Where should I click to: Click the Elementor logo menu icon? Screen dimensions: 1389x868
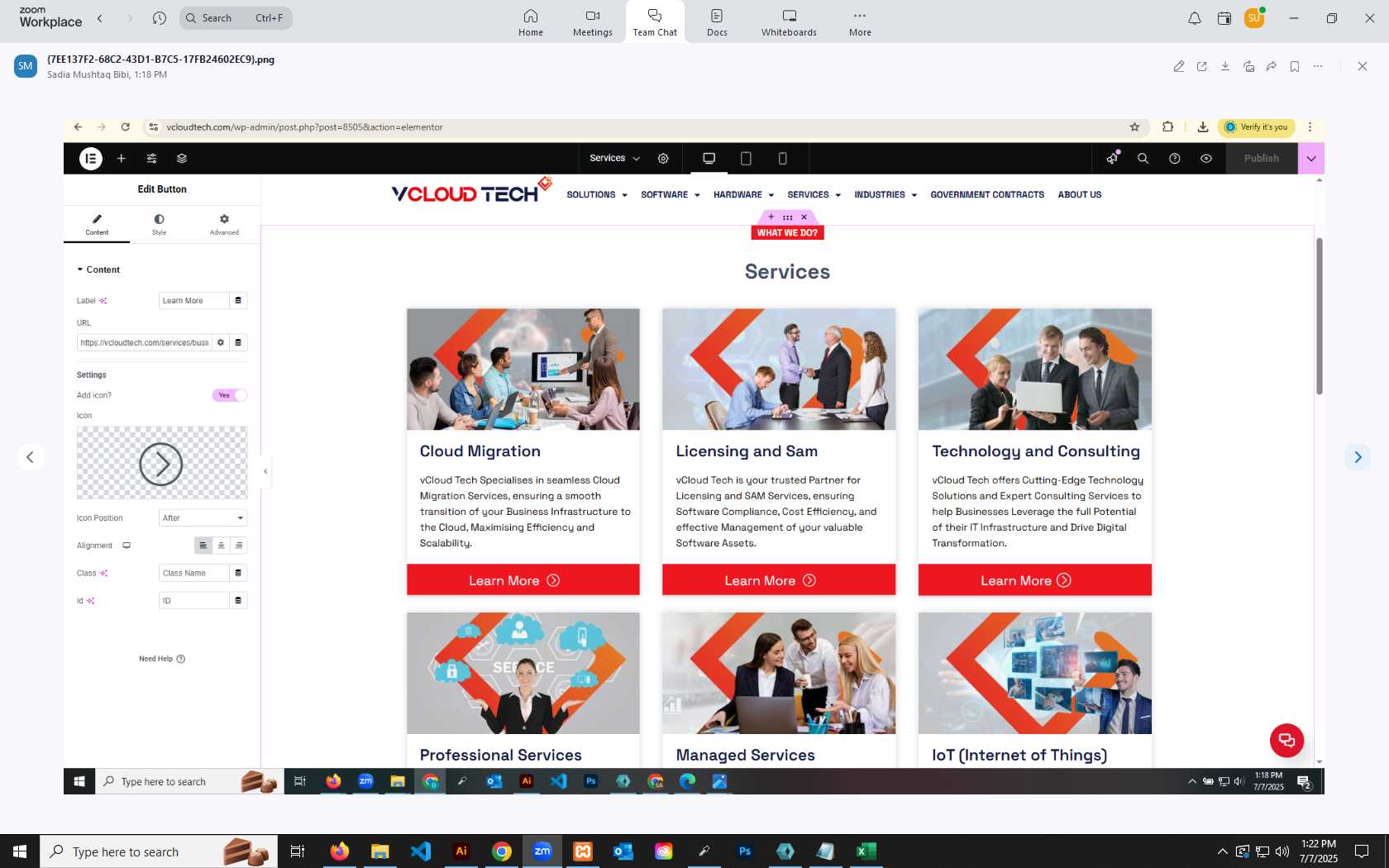91,158
